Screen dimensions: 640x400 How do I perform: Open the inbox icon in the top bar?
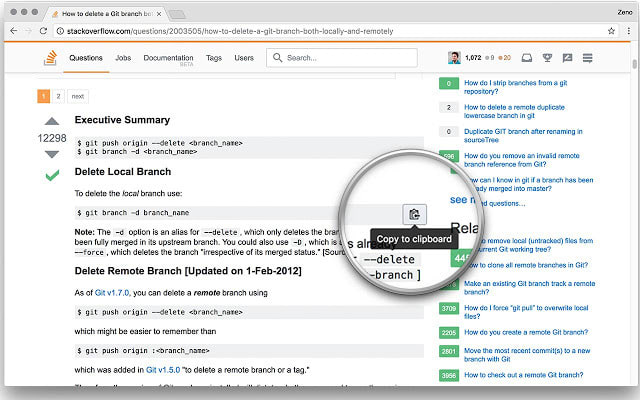point(527,58)
